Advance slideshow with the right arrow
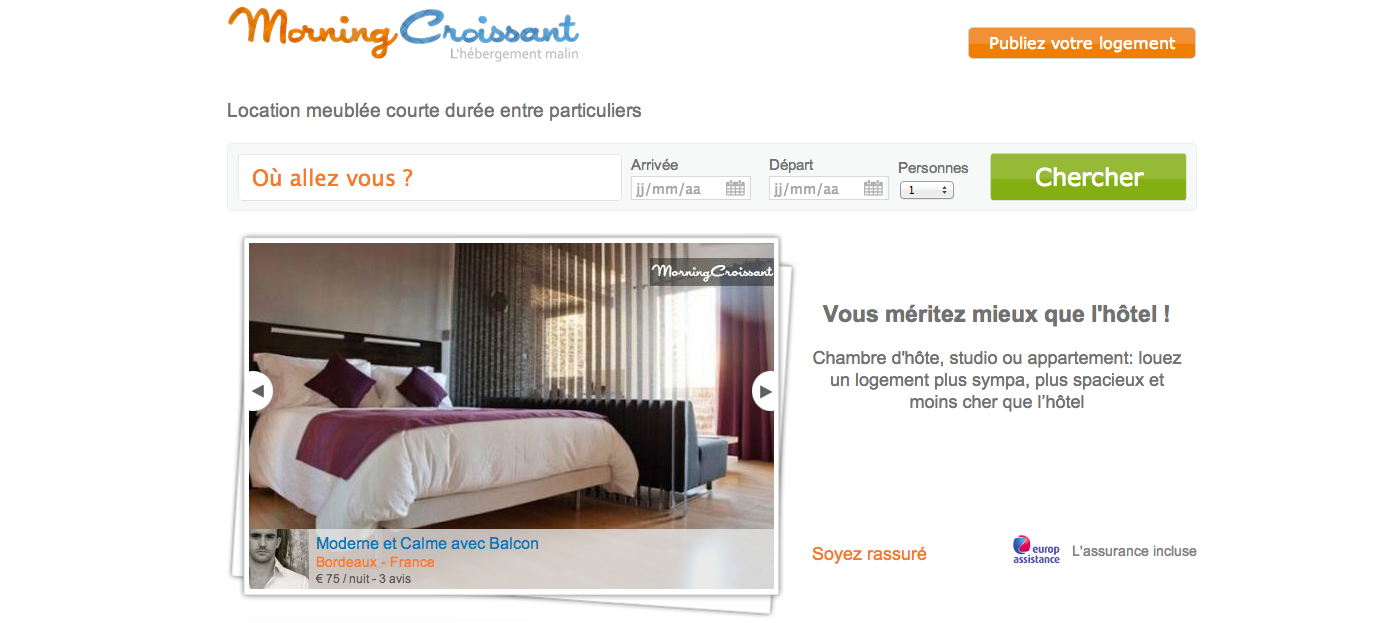 click(x=765, y=391)
